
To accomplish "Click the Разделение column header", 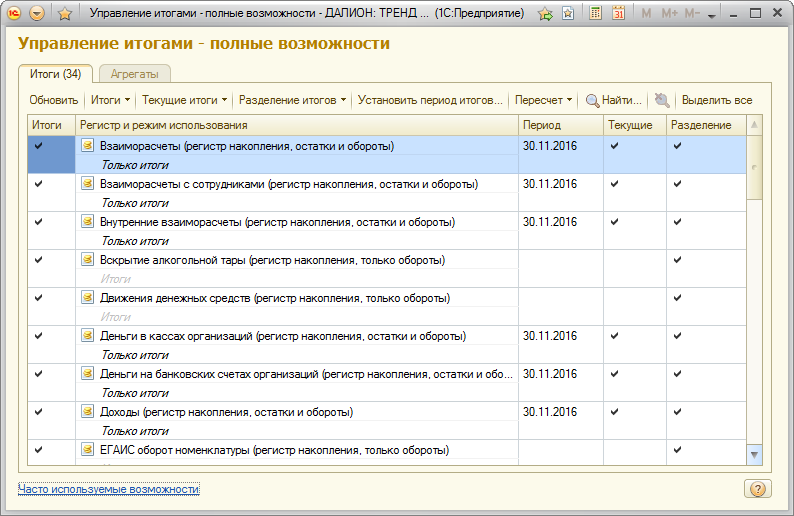I will 706,125.
